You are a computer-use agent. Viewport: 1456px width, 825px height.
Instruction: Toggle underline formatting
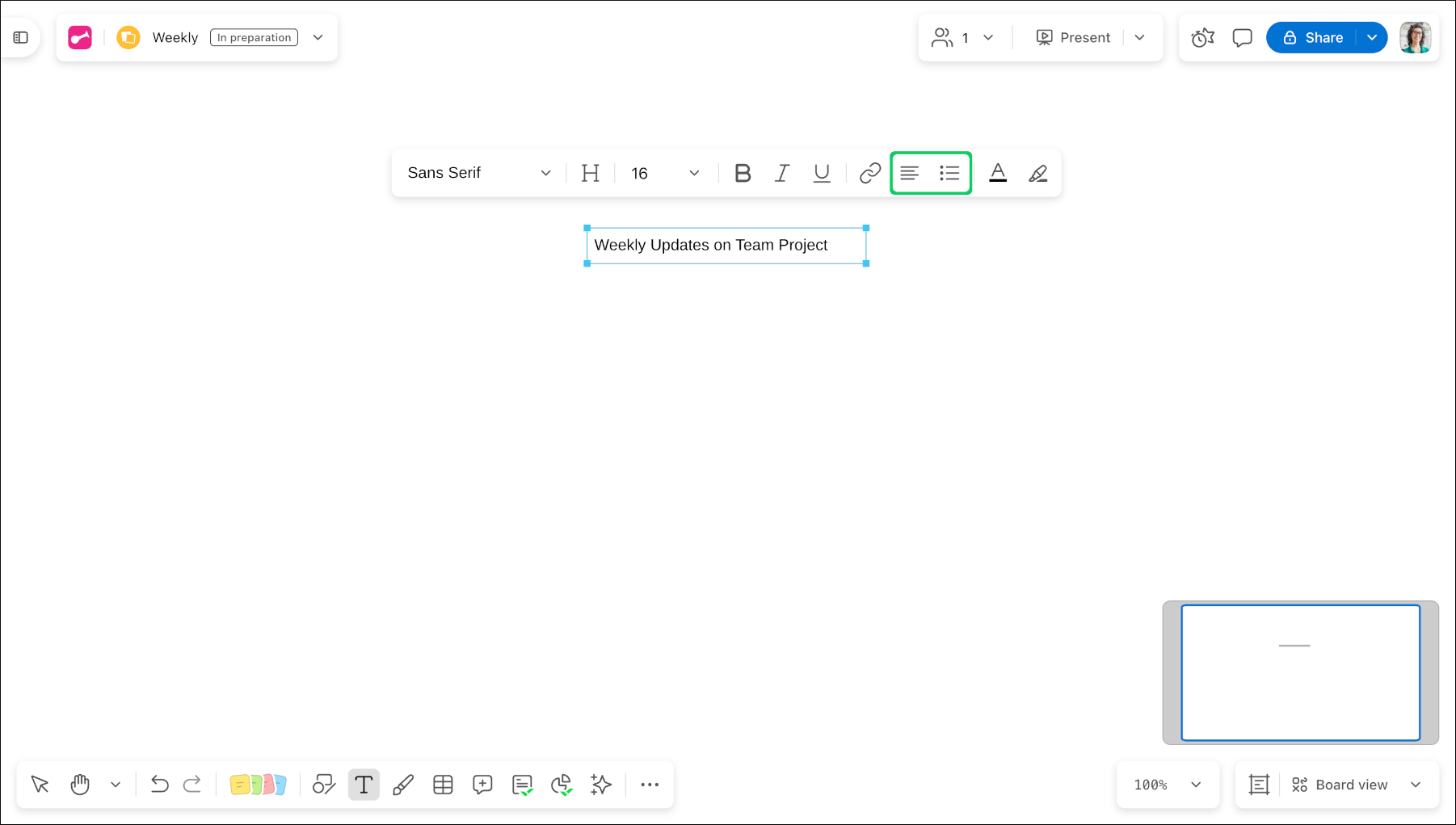coord(822,173)
